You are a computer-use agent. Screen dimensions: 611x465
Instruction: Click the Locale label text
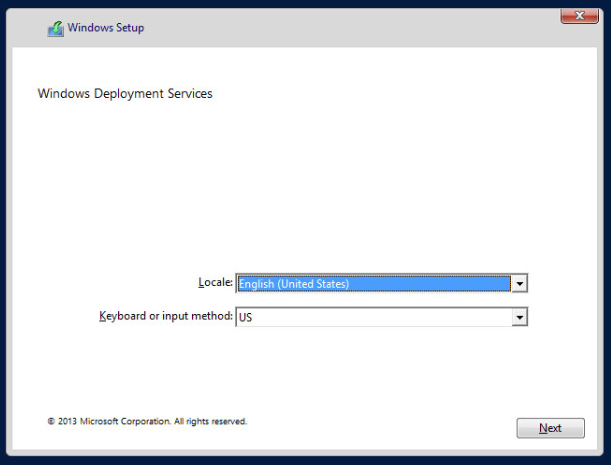[x=215, y=283]
